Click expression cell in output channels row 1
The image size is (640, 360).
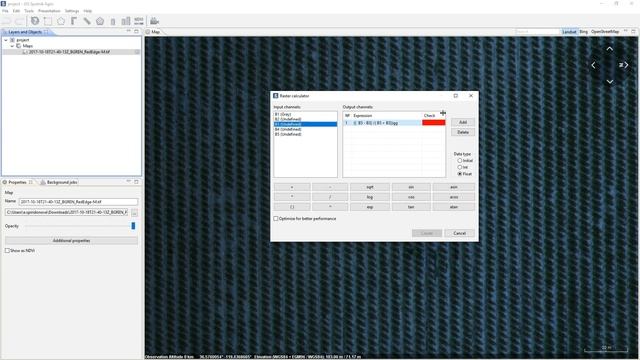[x=386, y=122]
